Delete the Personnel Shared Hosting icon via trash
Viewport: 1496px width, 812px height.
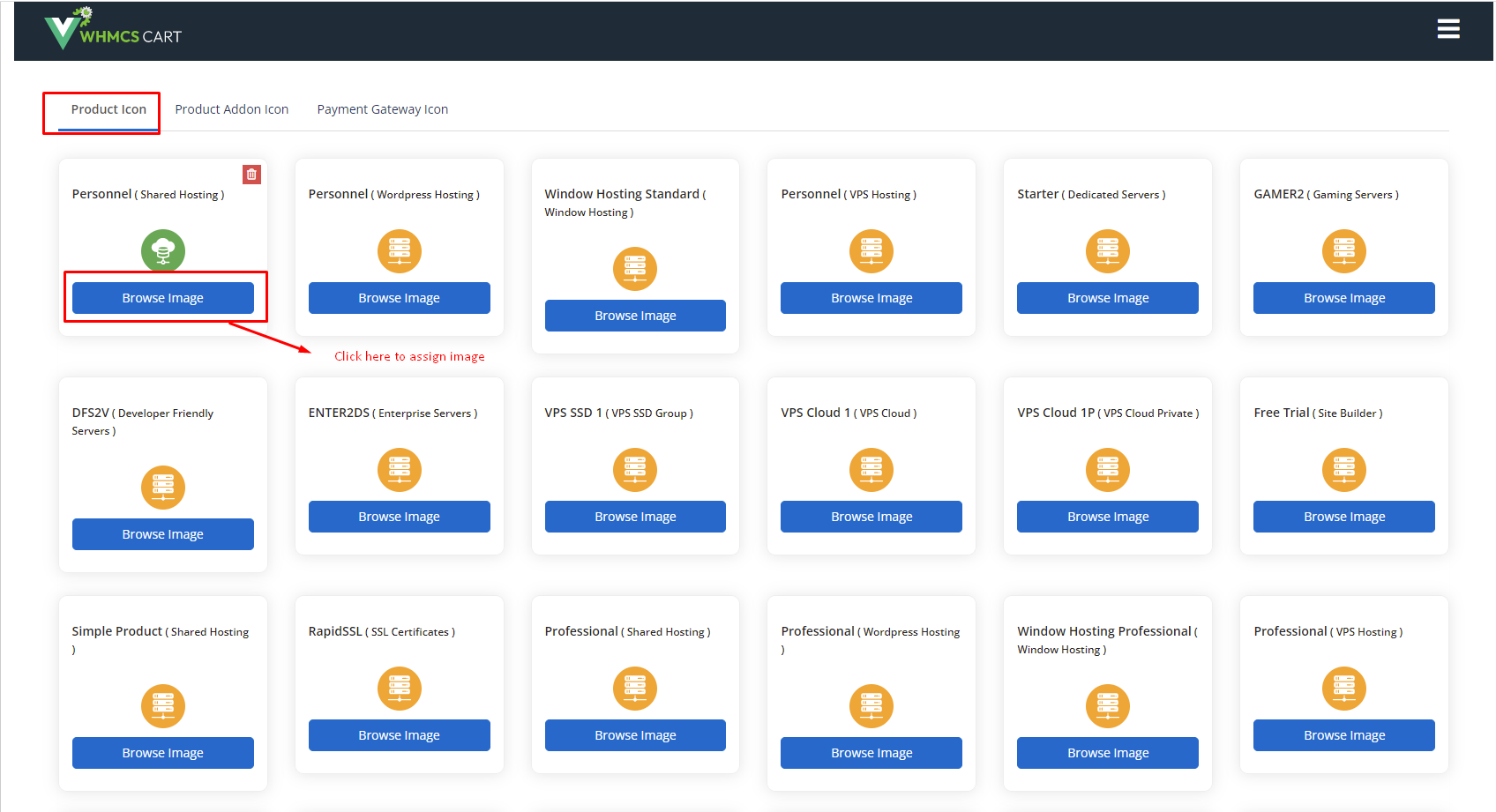click(x=251, y=175)
